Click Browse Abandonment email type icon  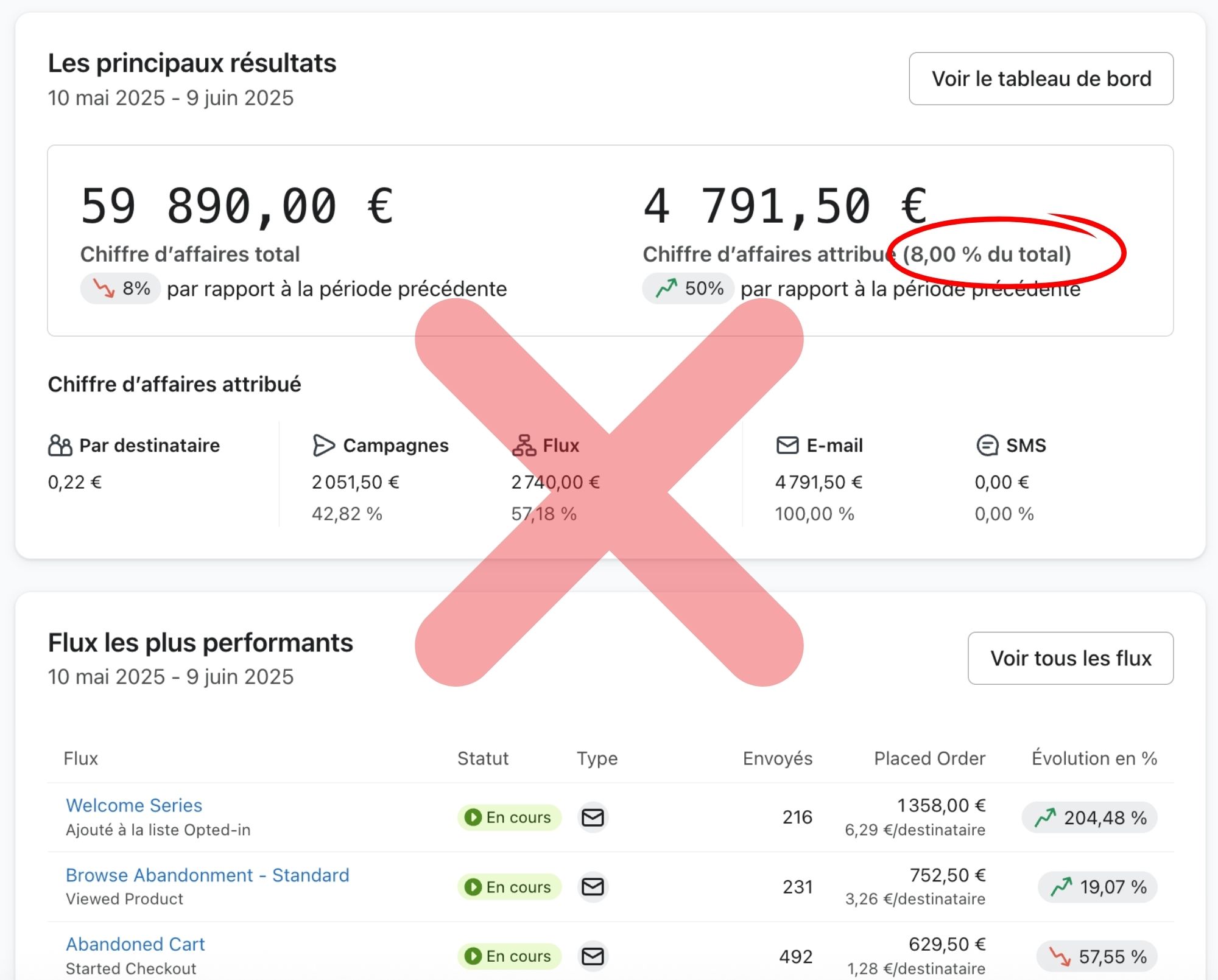tap(593, 887)
